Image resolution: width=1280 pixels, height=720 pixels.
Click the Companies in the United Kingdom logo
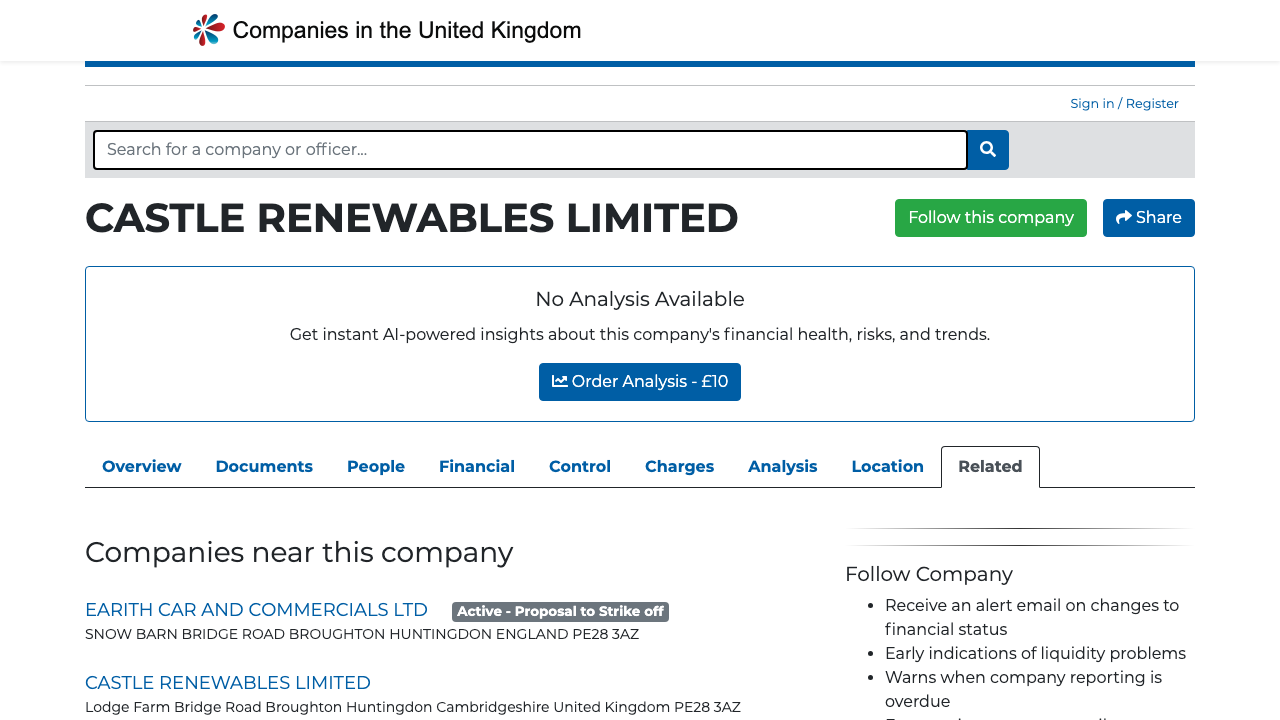tap(385, 29)
